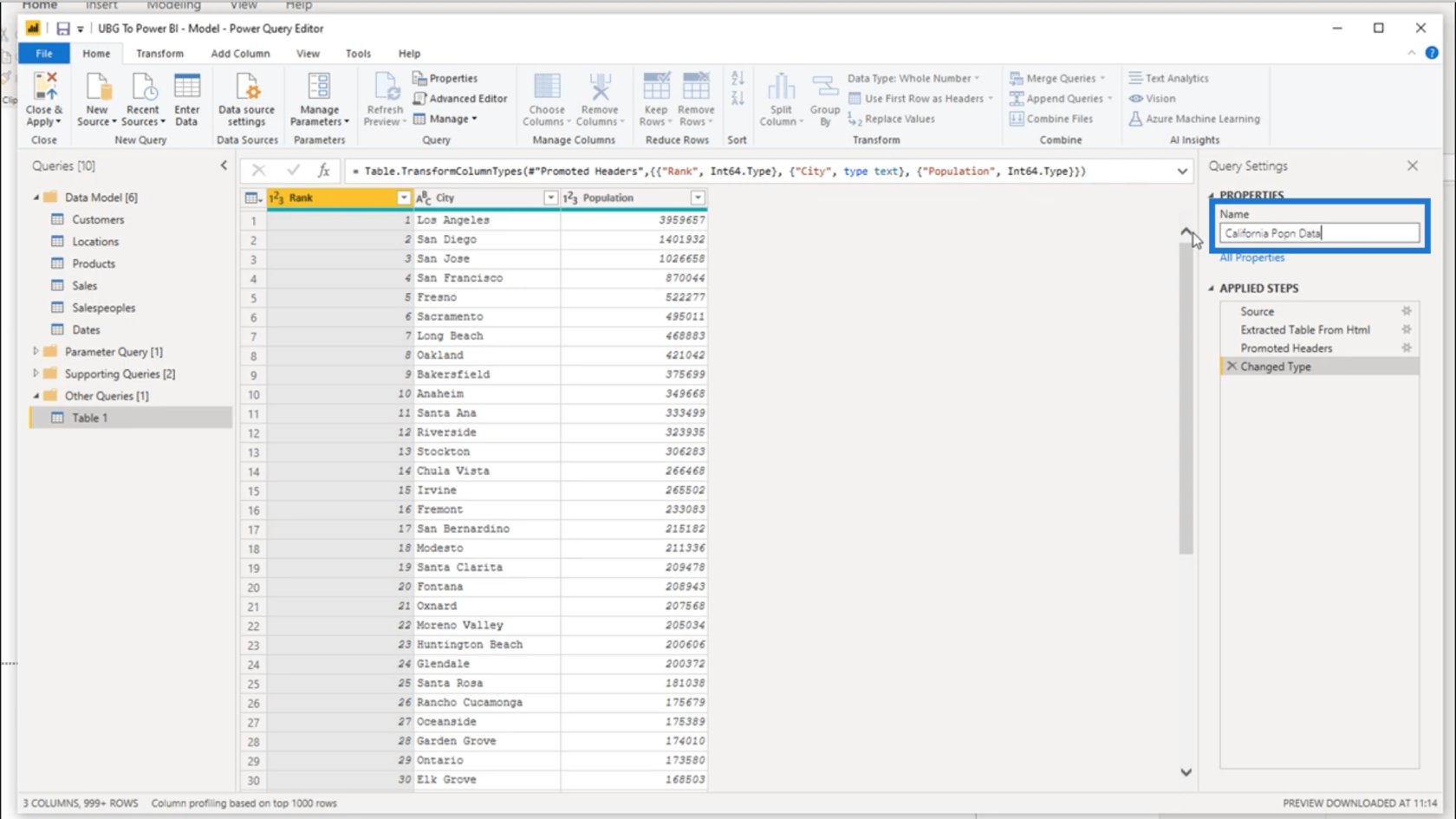Click the Close & Apply icon
Image resolution: width=1456 pixels, height=819 pixels.
[x=45, y=88]
